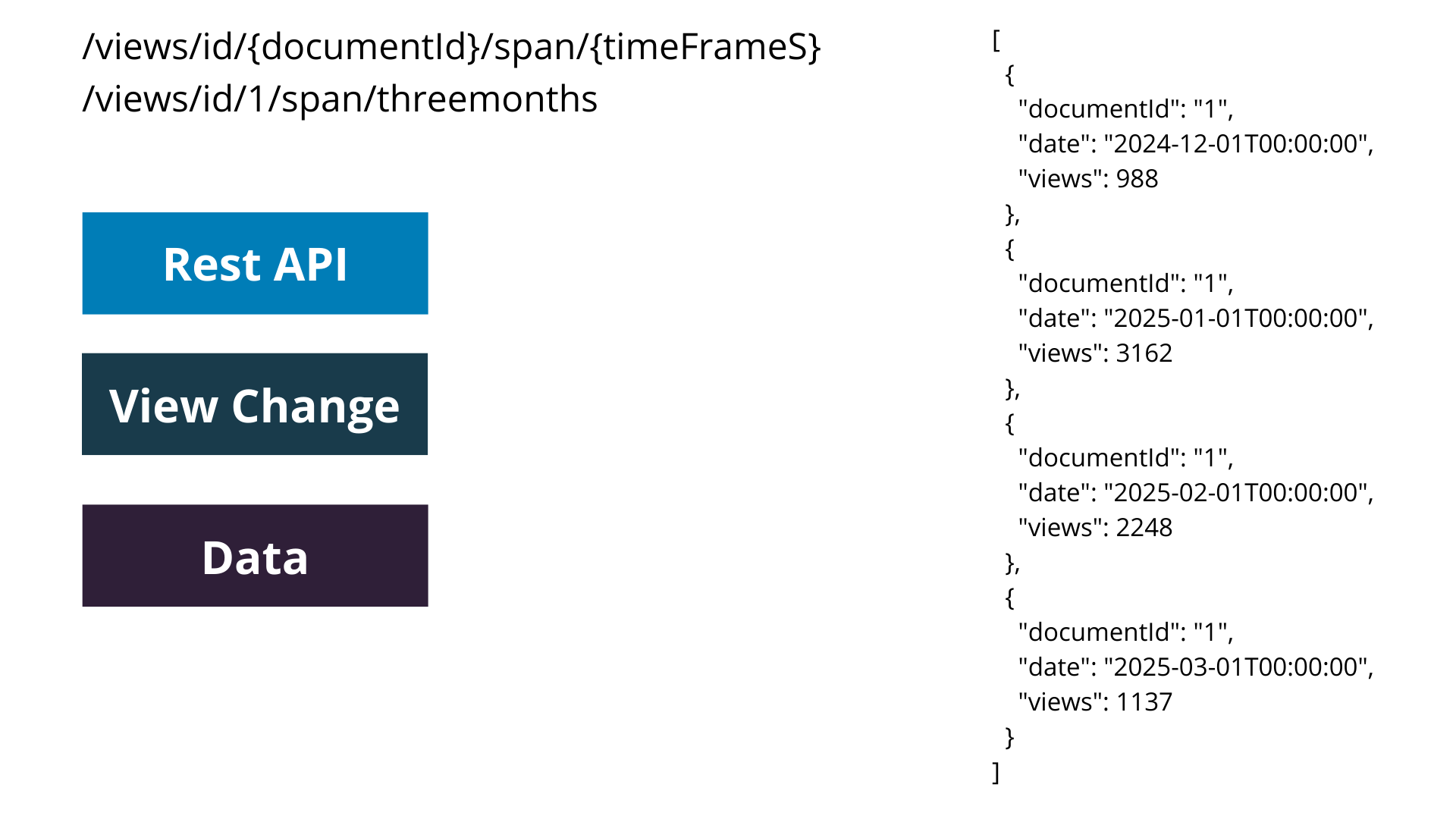Click the Data box

255,556
